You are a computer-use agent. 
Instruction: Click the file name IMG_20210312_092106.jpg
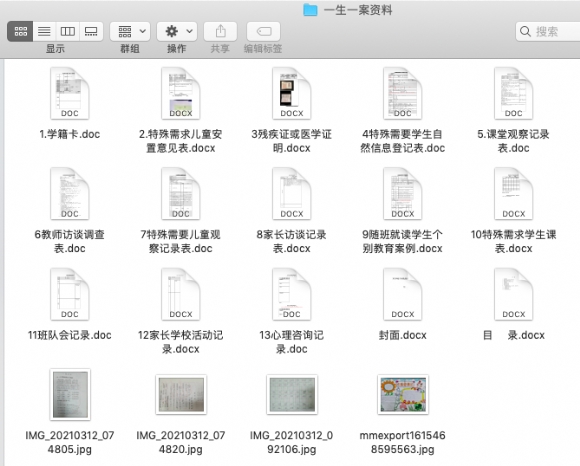[291, 442]
